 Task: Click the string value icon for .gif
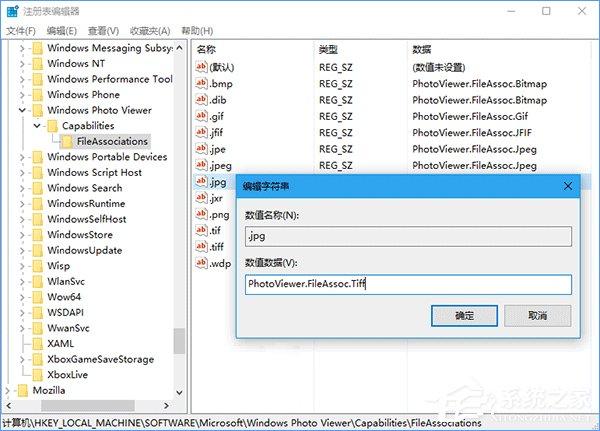pos(201,116)
